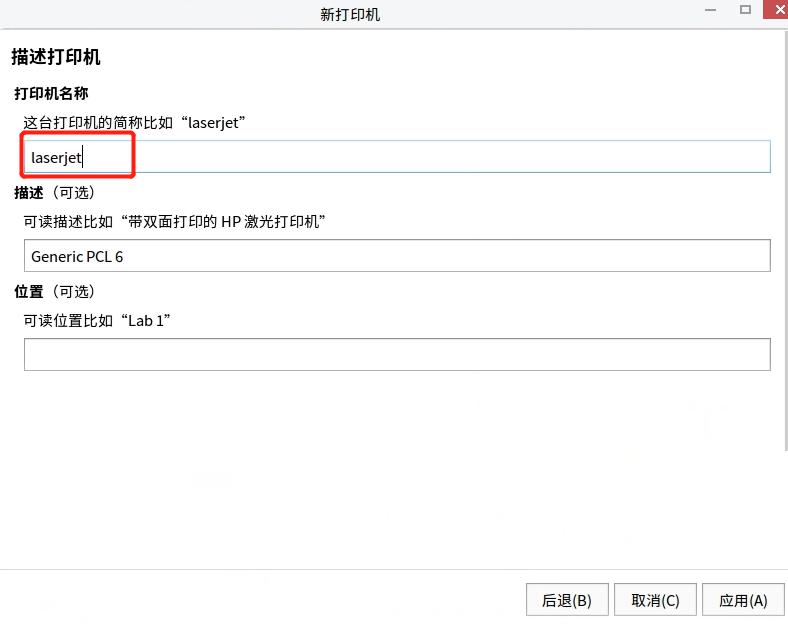Viewport: 788px width, 624px height.
Task: Minimize the 新打印机 window
Action: (710, 10)
